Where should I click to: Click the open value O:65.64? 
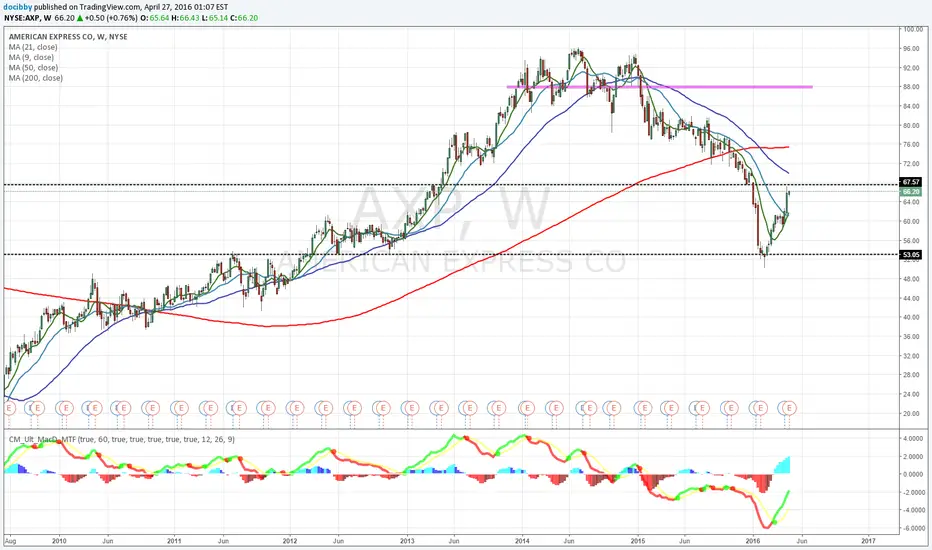155,18
